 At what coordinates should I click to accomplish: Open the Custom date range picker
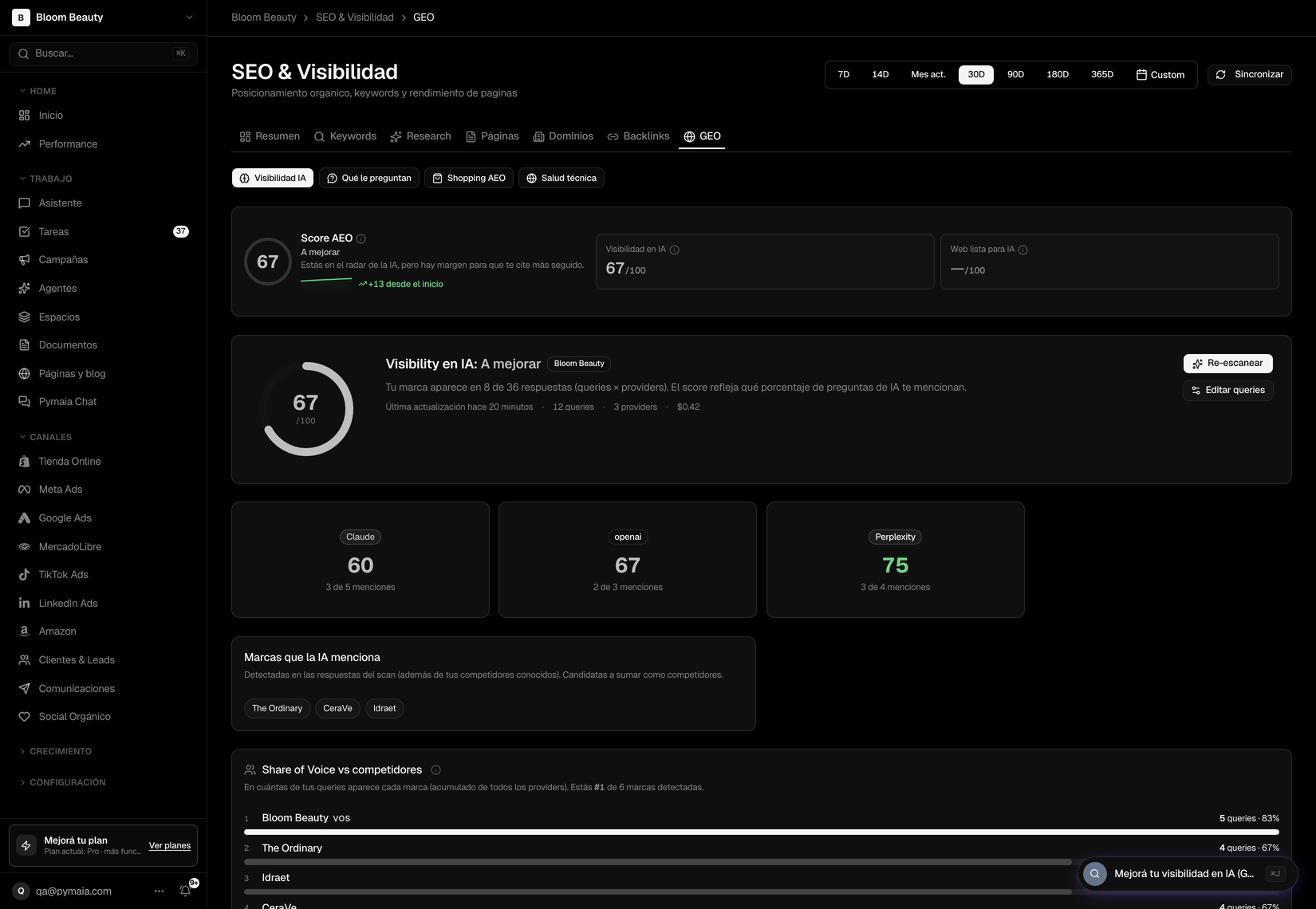(1160, 75)
